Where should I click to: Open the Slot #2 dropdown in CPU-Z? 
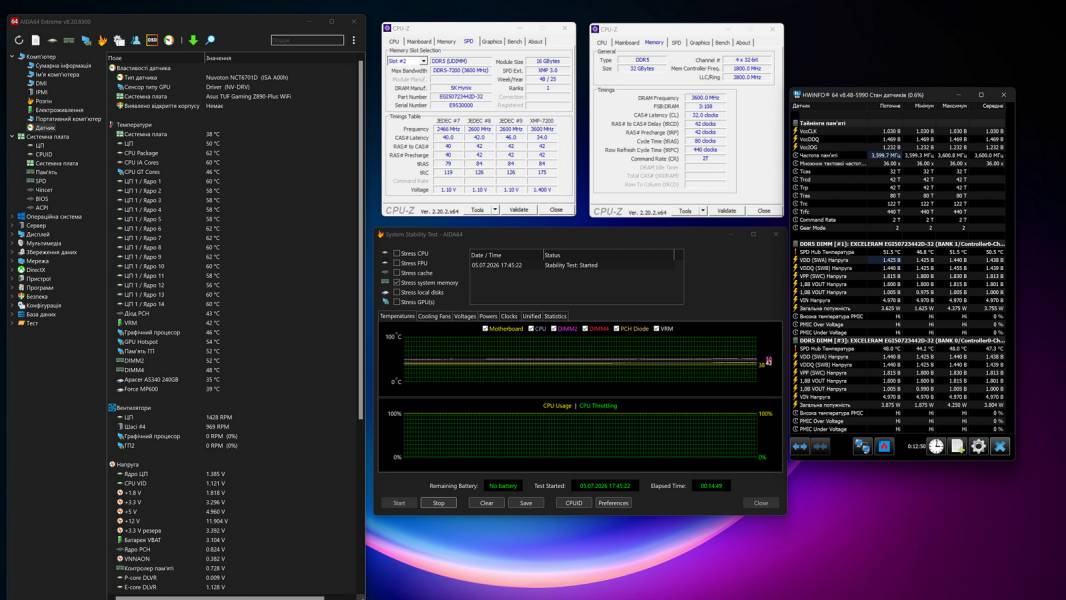coord(423,61)
